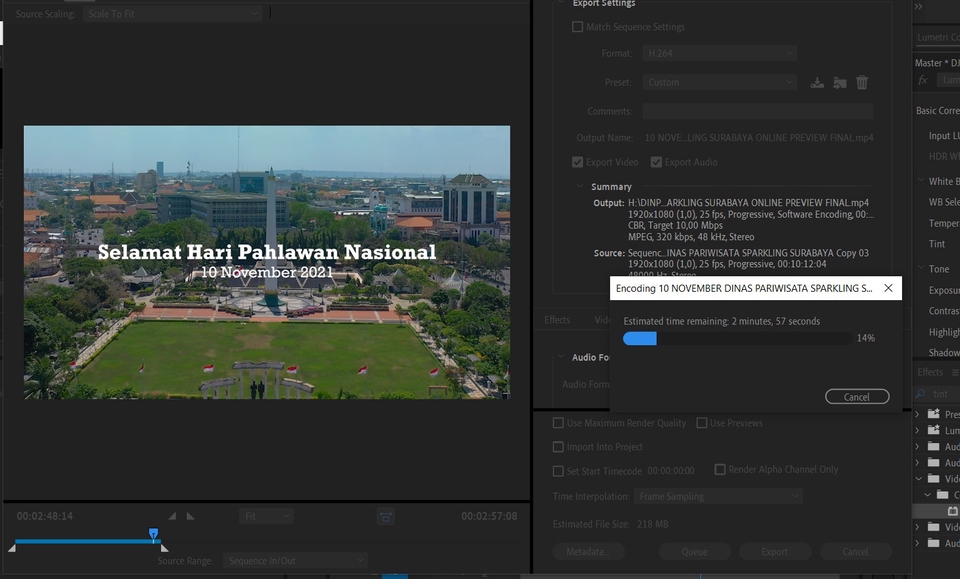
Task: Enable Use Maximum Render Quality
Action: [x=559, y=423]
